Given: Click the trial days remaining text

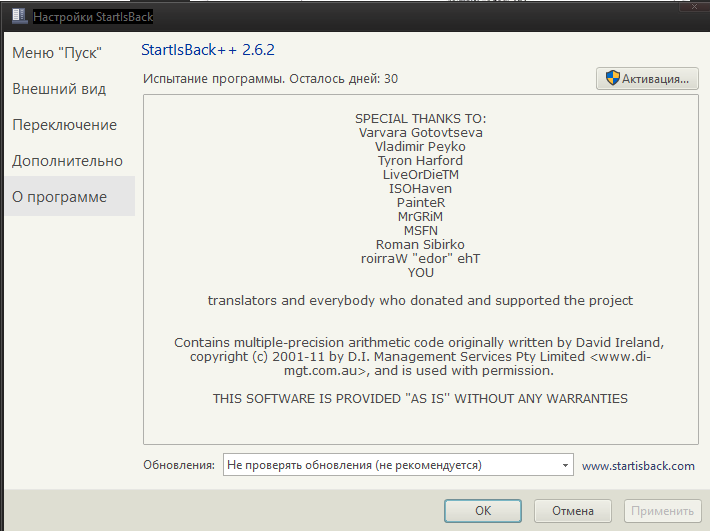Looking at the screenshot, I should pos(270,79).
